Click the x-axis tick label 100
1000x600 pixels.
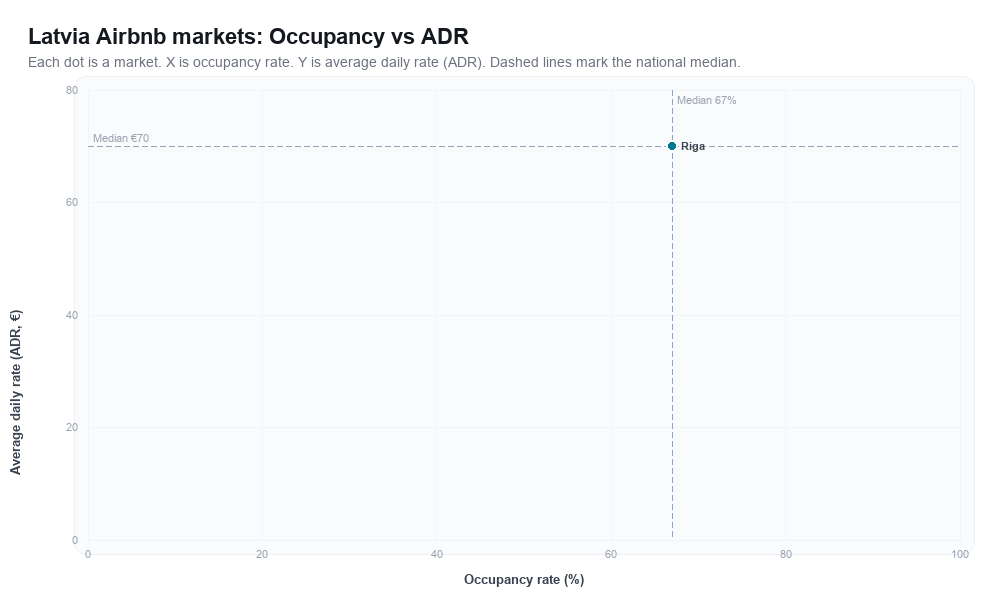pyautogui.click(x=960, y=555)
